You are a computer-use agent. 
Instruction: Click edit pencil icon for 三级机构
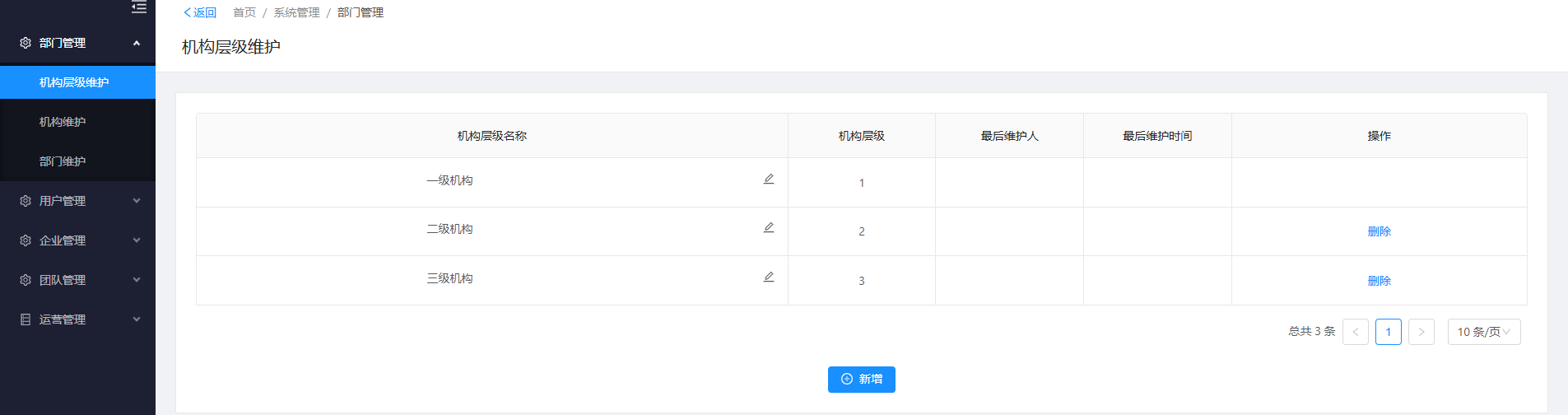(x=769, y=277)
